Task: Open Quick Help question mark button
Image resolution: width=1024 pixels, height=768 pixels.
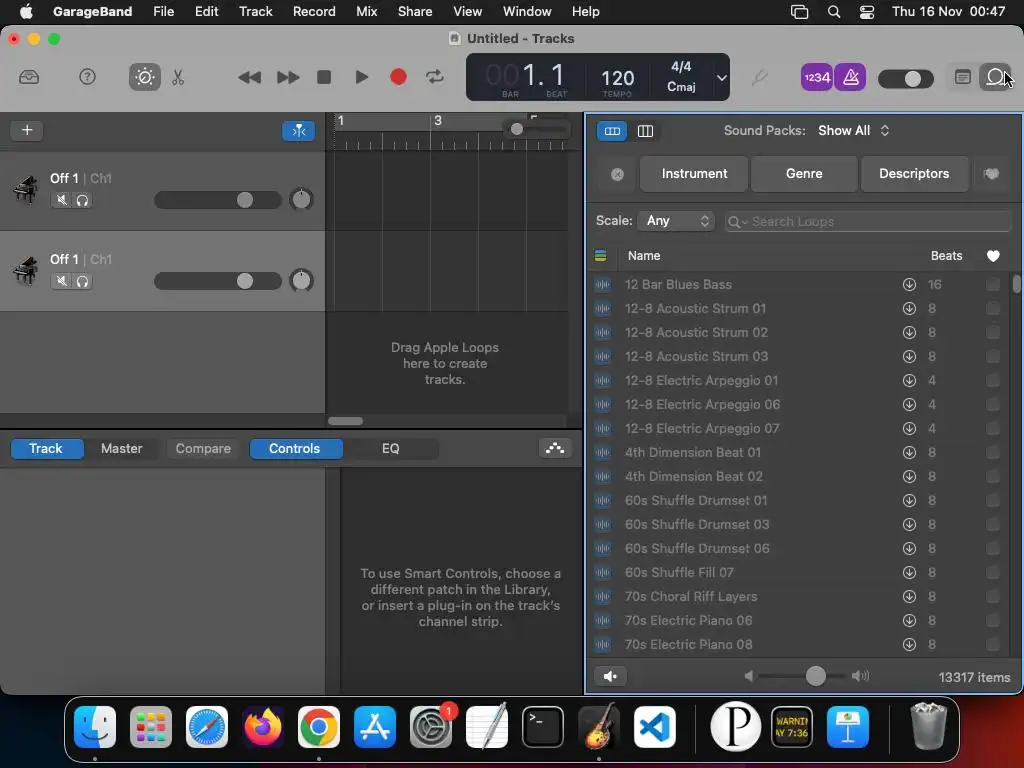Action: tap(87, 77)
